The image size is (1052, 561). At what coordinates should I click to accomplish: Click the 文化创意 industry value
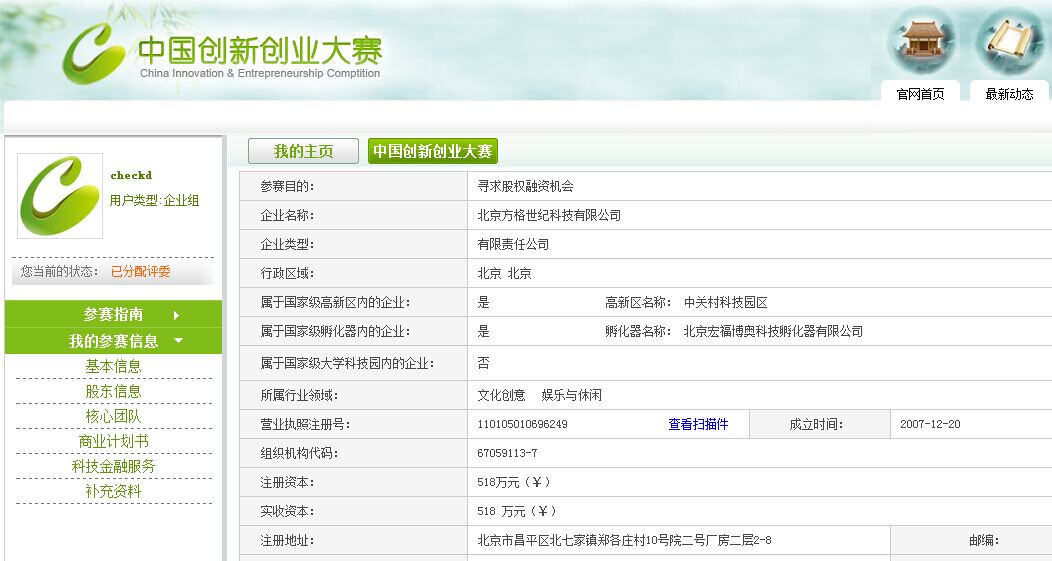pyautogui.click(x=501, y=395)
